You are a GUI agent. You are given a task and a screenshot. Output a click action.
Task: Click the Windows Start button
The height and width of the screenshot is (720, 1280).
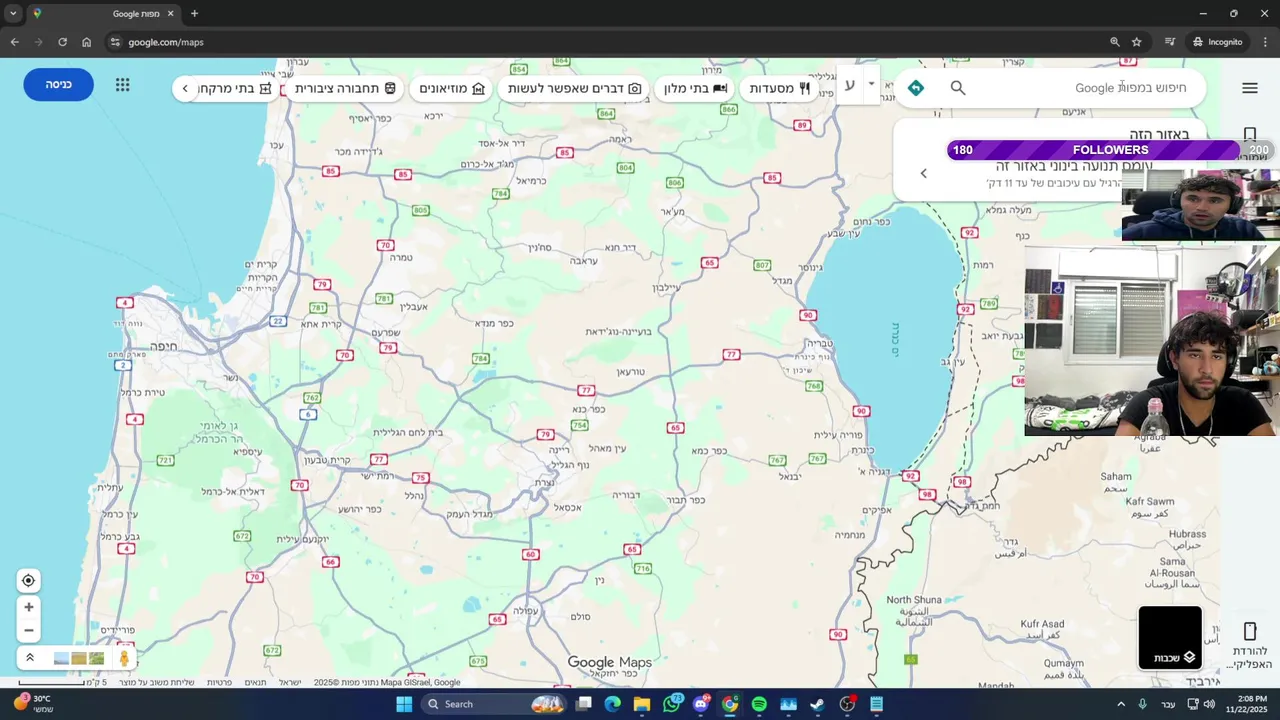pyautogui.click(x=404, y=704)
